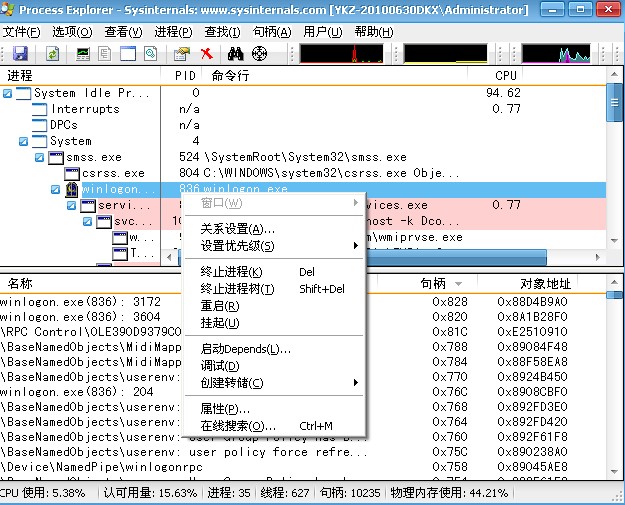Open 属性(P)... from context menu
The image size is (625, 505).
click(x=275, y=409)
